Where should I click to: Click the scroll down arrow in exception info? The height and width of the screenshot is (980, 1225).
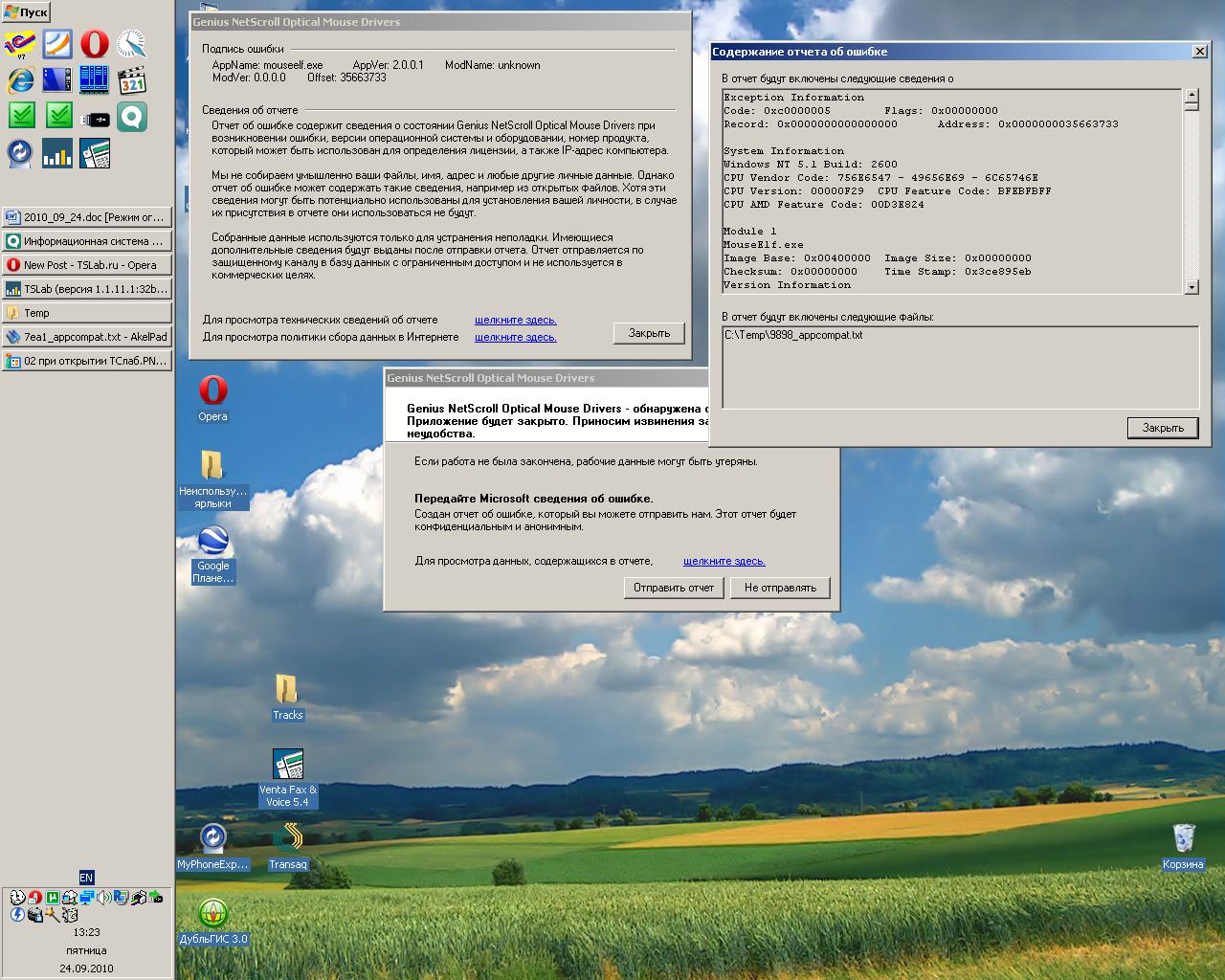click(1192, 287)
